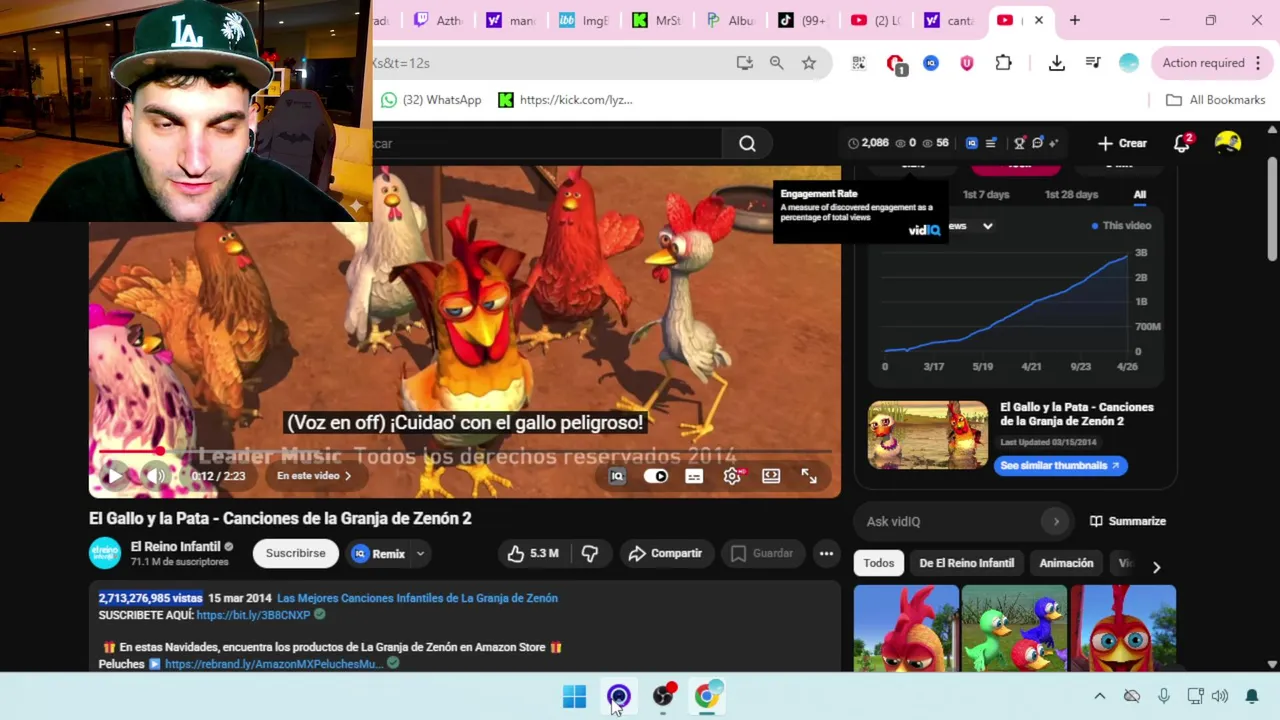Click the install app icon in address bar
The image size is (1280, 720).
[744, 63]
